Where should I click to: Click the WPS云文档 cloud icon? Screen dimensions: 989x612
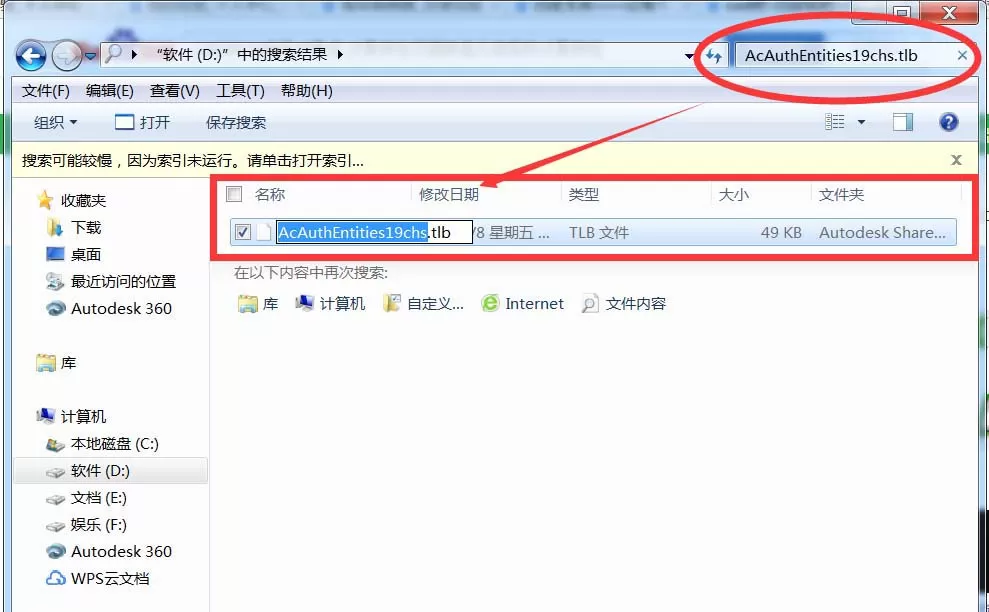tap(56, 578)
